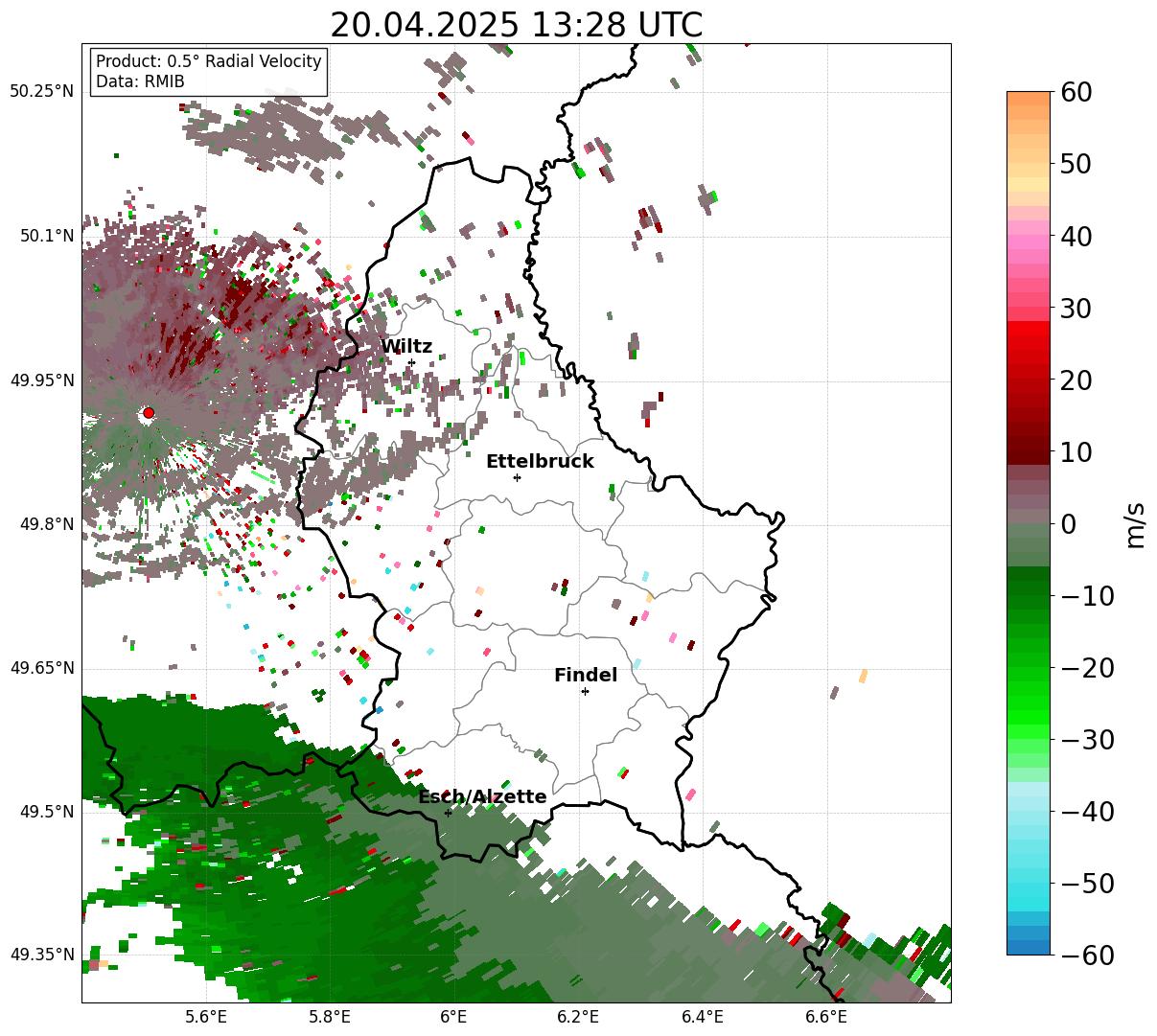The image size is (1157, 1036).
Task: Pick the cyan −50 m/s colorbar band
Action: point(1029,883)
